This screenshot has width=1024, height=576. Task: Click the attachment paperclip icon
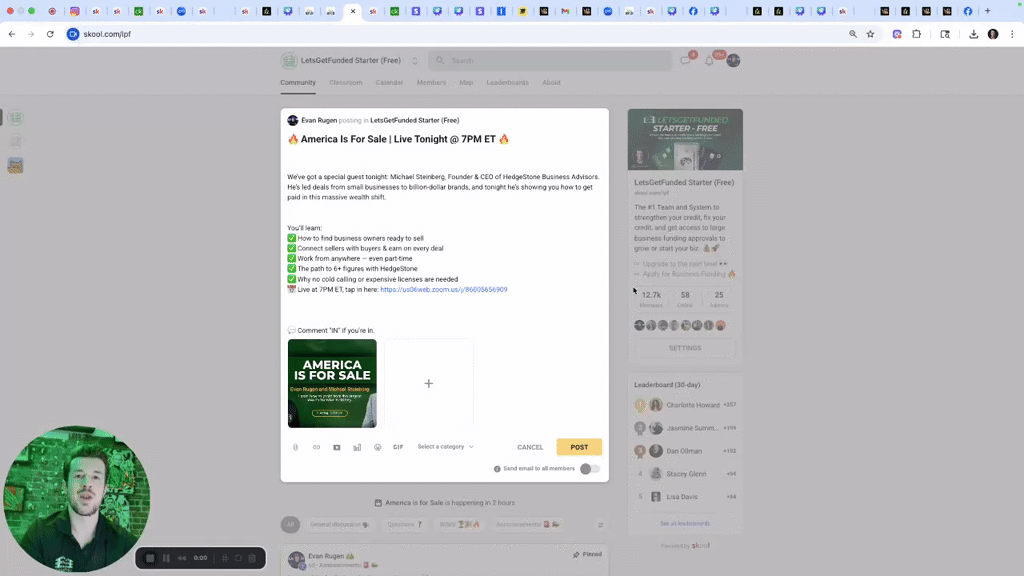point(295,447)
